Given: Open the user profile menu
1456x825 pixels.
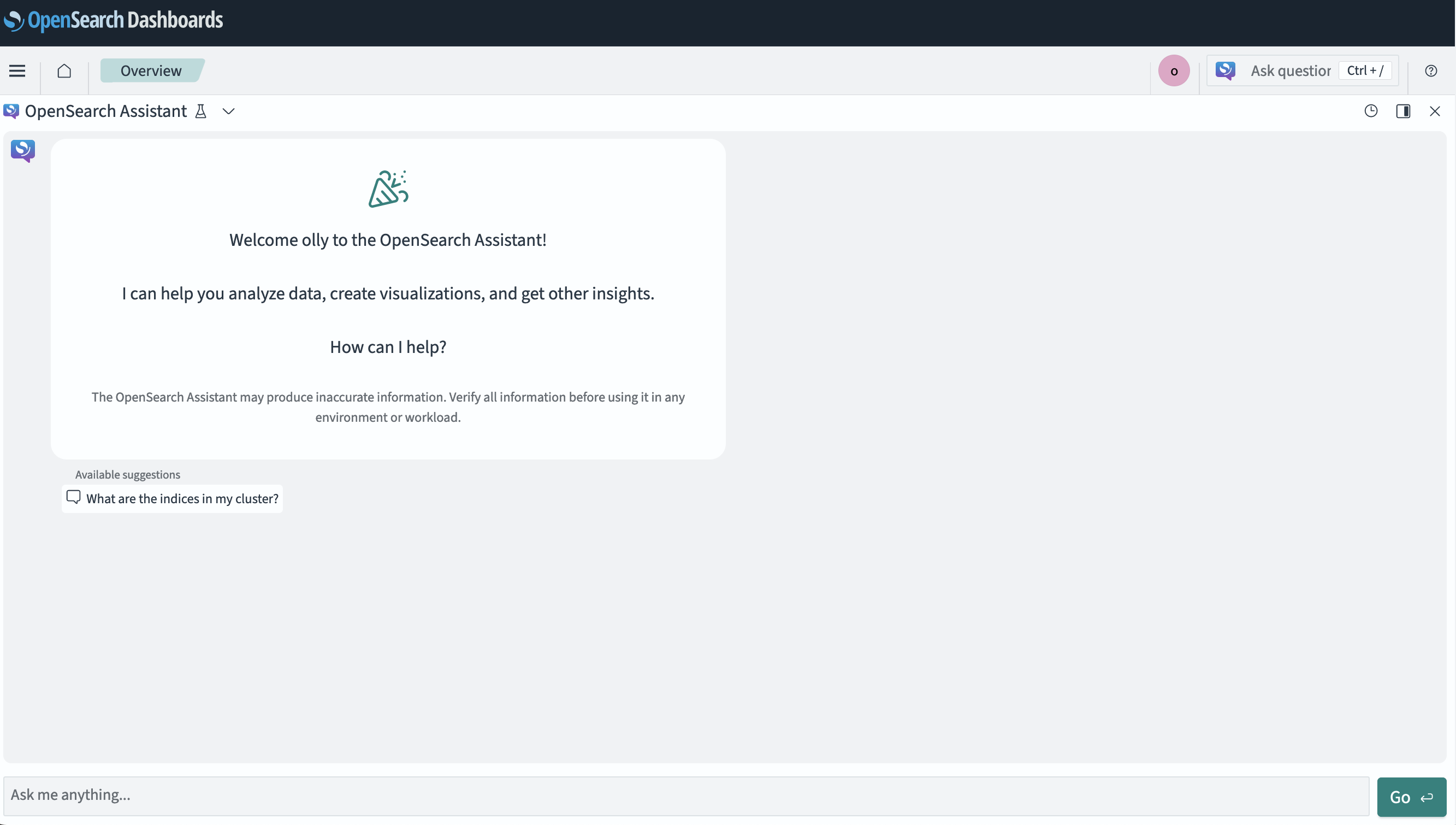Looking at the screenshot, I should 1174,70.
